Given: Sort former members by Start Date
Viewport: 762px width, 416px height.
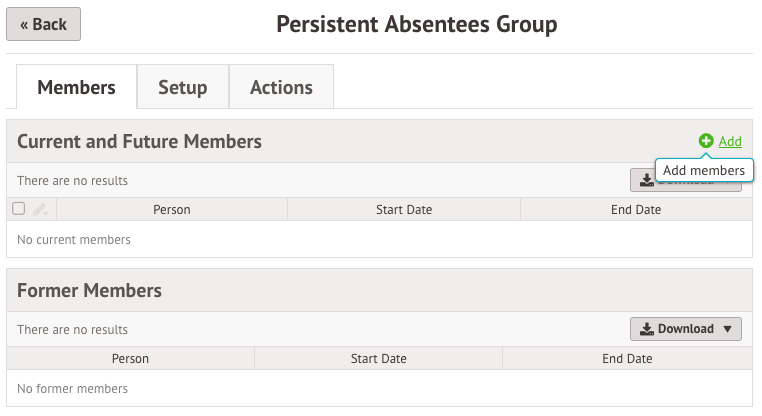Looking at the screenshot, I should pos(379,359).
